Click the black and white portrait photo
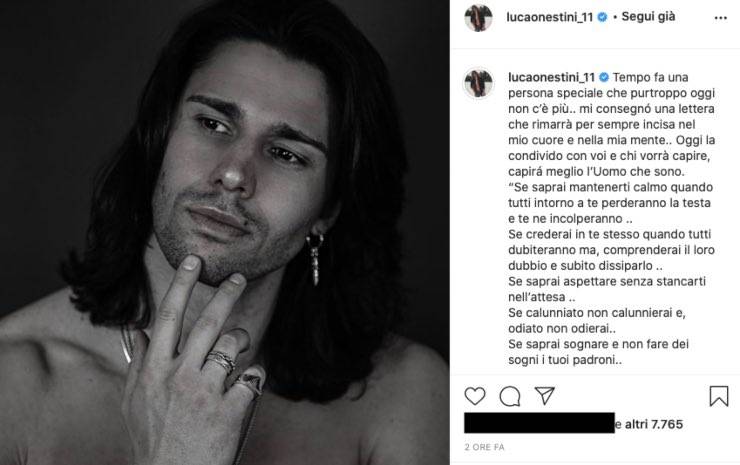Screen dimensions: 740x465 coord(225,232)
